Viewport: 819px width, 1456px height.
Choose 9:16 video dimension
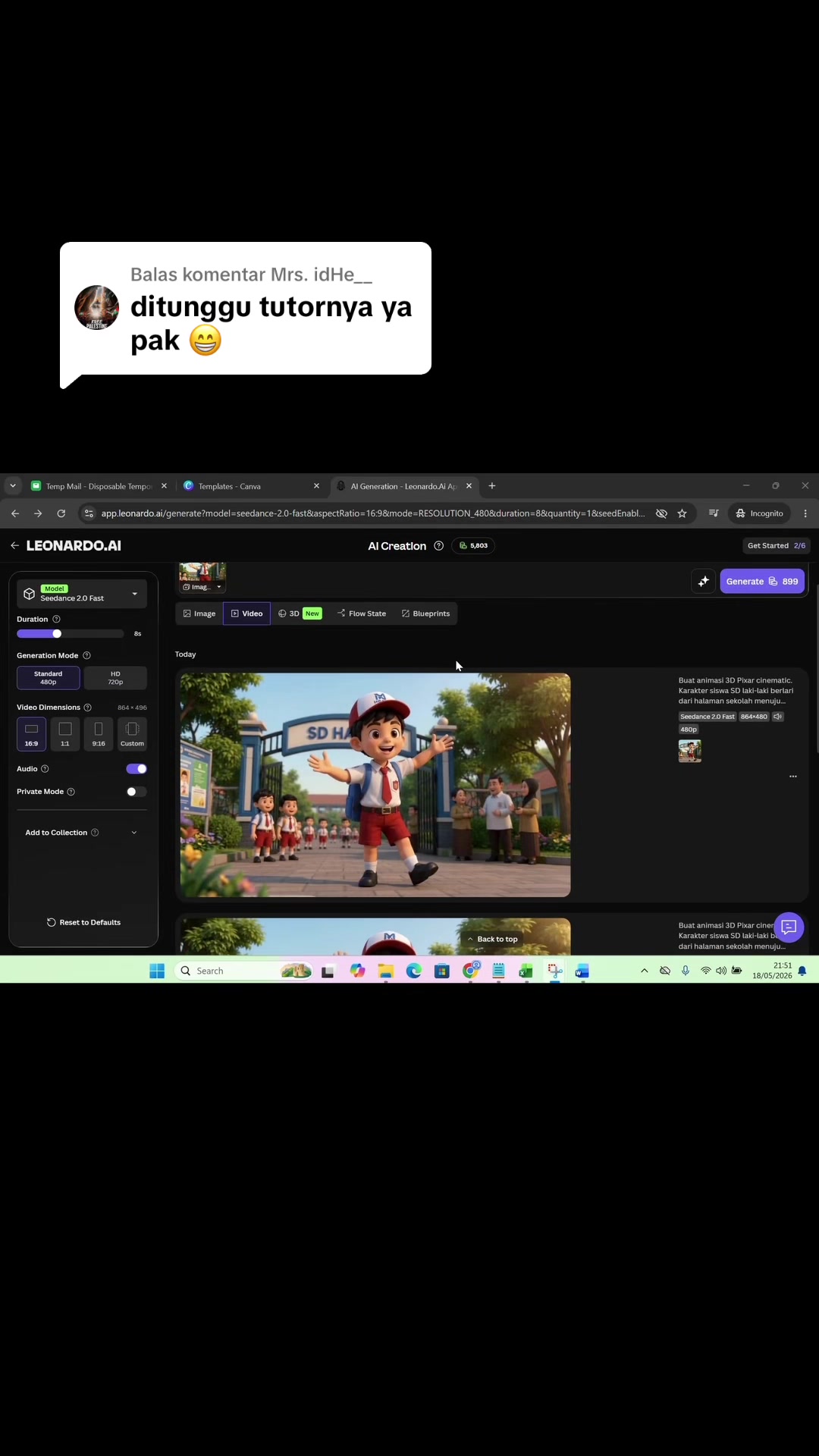pyautogui.click(x=99, y=734)
